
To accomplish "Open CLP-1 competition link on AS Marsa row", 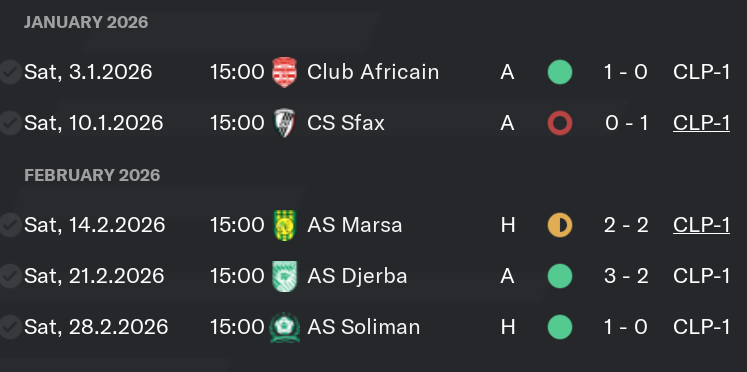I will click(x=701, y=225).
